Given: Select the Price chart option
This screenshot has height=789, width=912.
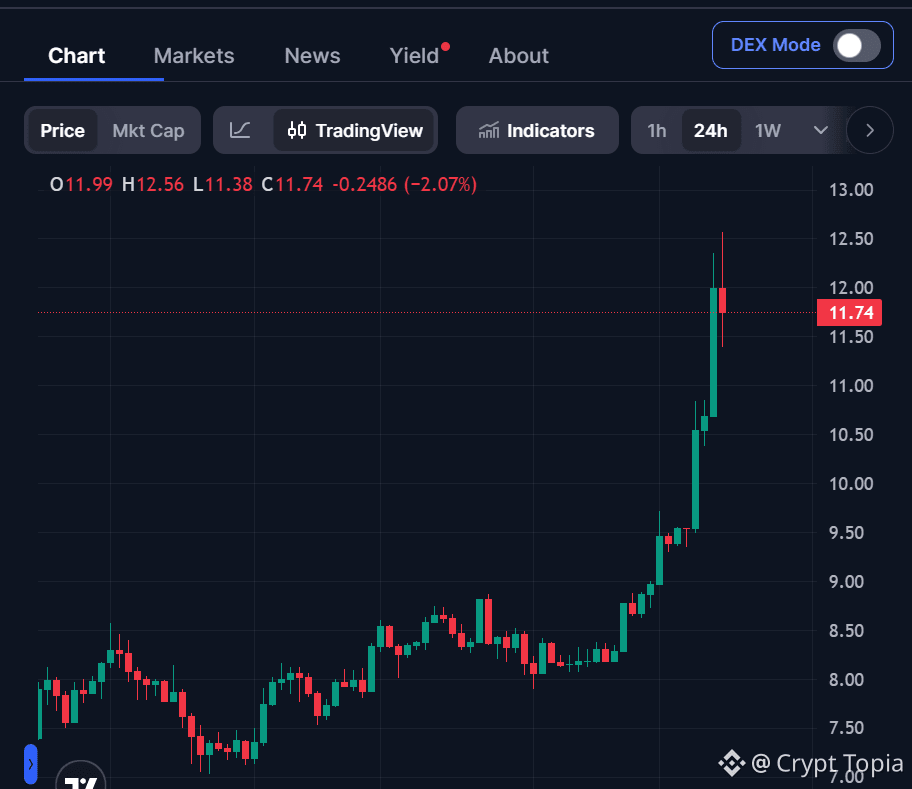Looking at the screenshot, I should 62,130.
